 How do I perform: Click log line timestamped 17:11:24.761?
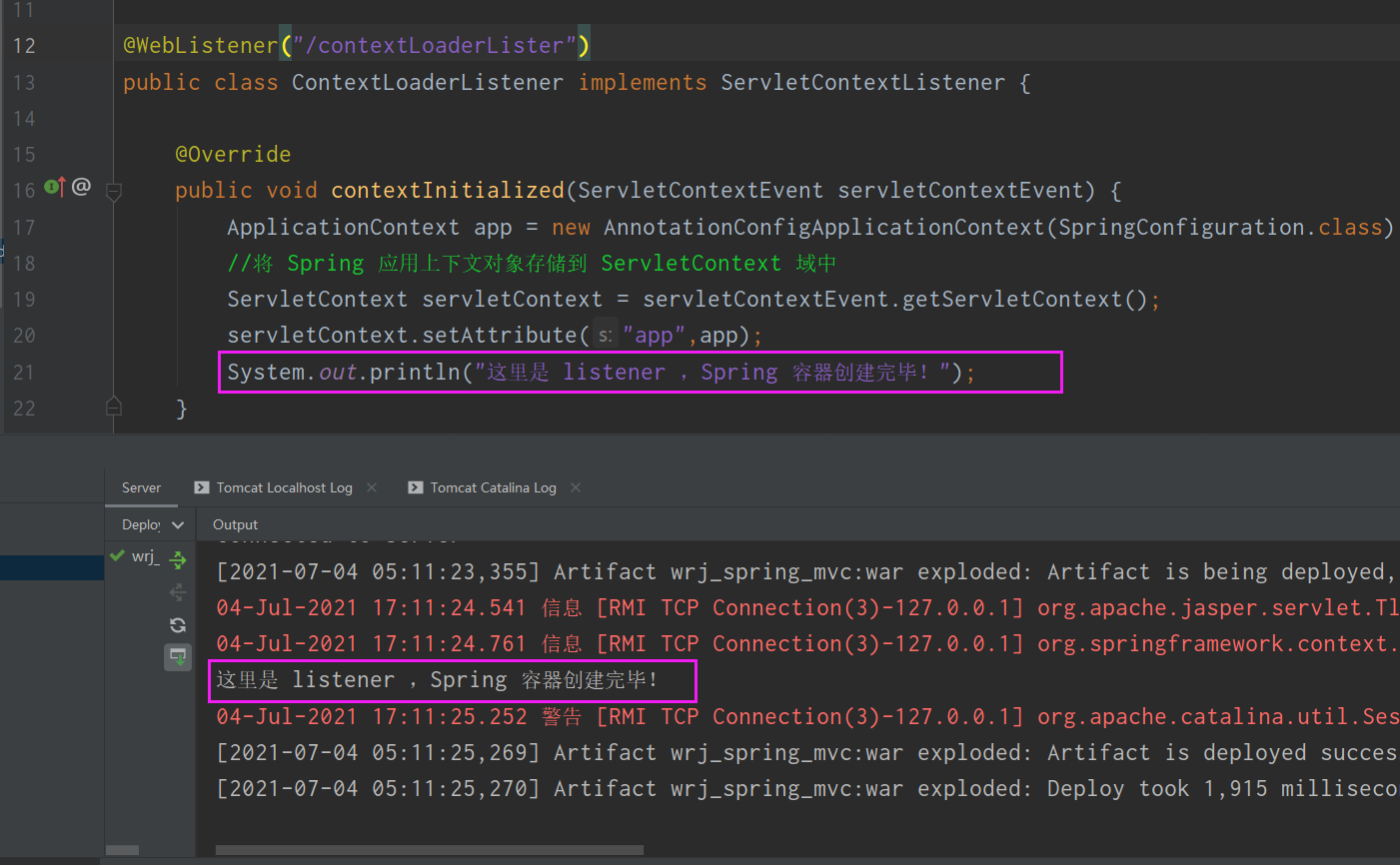[807, 644]
